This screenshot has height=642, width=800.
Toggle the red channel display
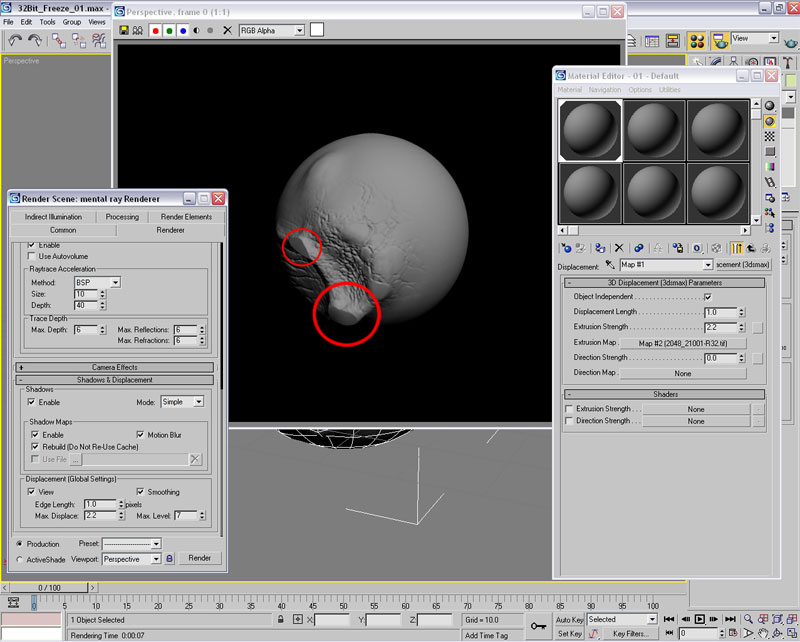coord(156,31)
